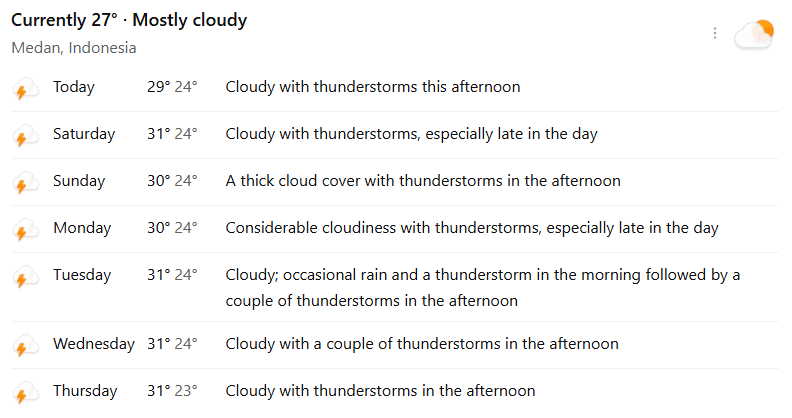The height and width of the screenshot is (418, 792).
Task: Click the thunderstorm icon beside Today
Action: pyautogui.click(x=25, y=89)
